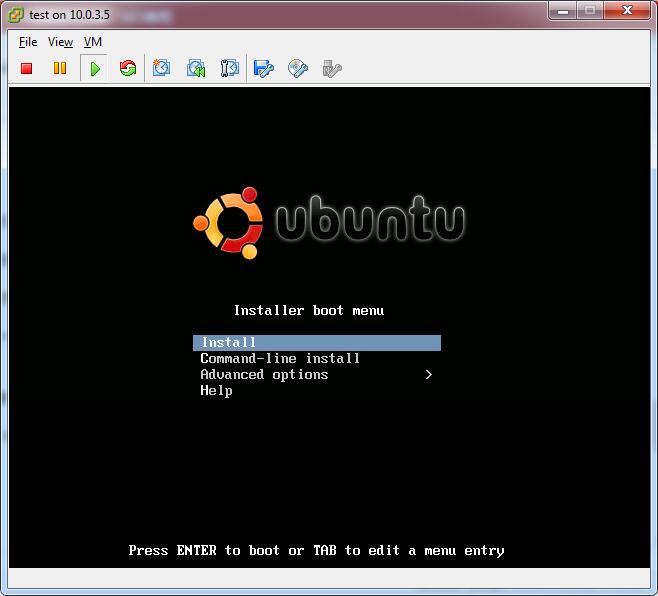This screenshot has width=658, height=596.
Task: Click the Revert to snapshot icon
Action: 196,68
